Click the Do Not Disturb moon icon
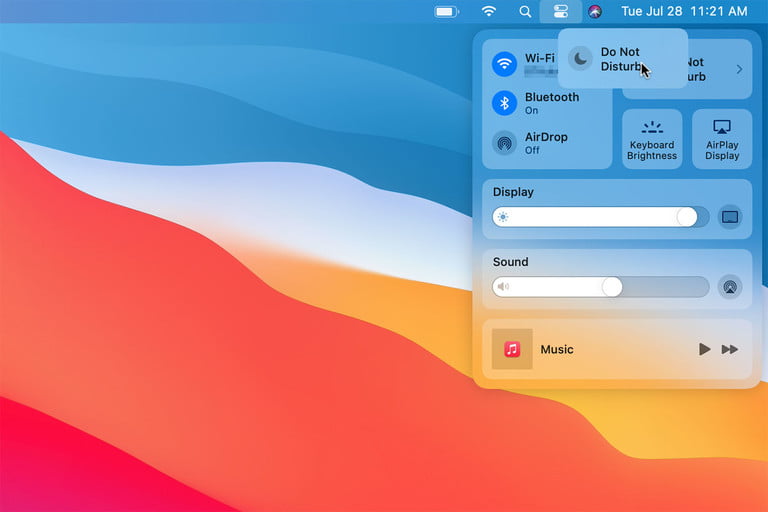Viewport: 768px width, 512px height. click(580, 59)
